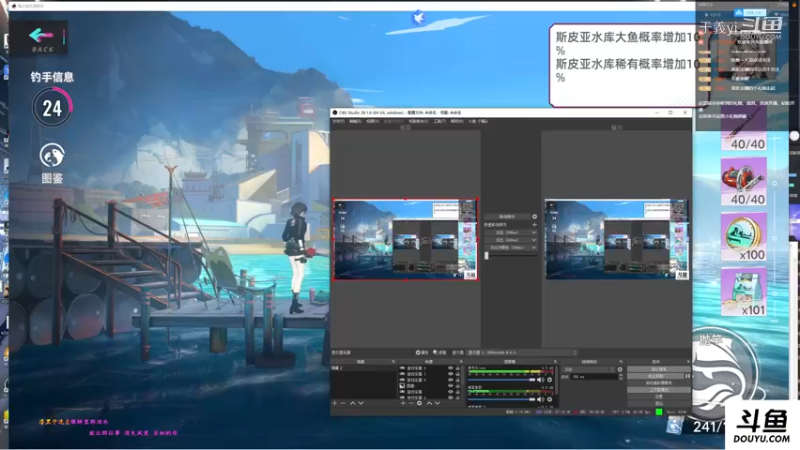This screenshot has height=450, width=800.
Task: Move scene up in Scenes panel
Action: (x=353, y=403)
